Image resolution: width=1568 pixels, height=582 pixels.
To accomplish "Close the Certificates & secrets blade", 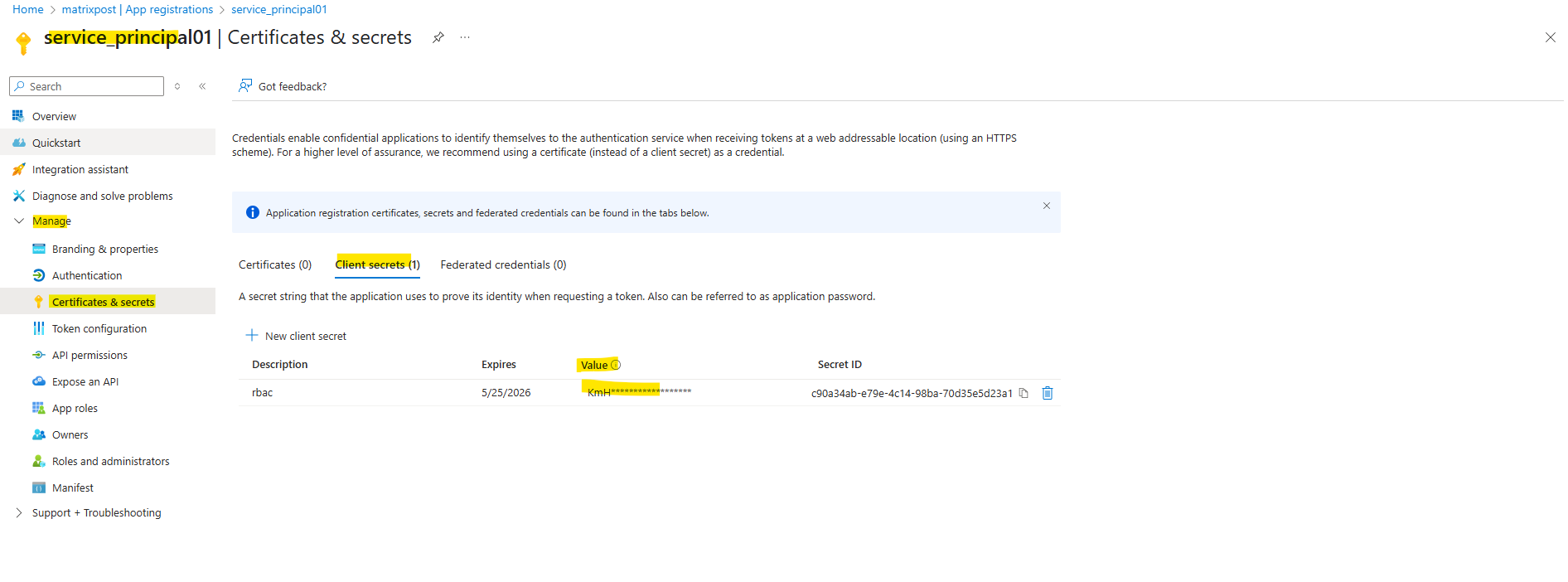I will tap(1550, 37).
